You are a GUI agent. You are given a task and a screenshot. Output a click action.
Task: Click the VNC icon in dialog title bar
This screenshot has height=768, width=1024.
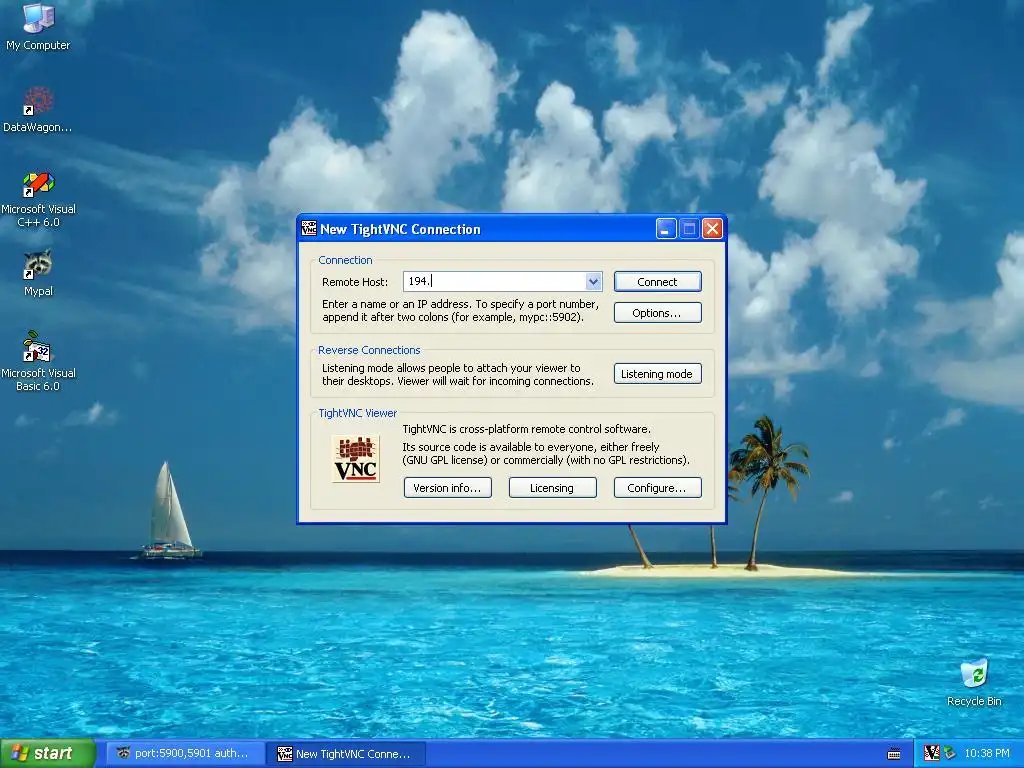[309, 229]
